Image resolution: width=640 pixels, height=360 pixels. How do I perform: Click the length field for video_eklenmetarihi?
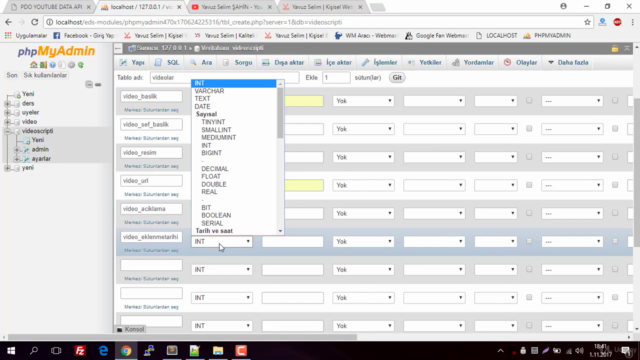click(293, 242)
